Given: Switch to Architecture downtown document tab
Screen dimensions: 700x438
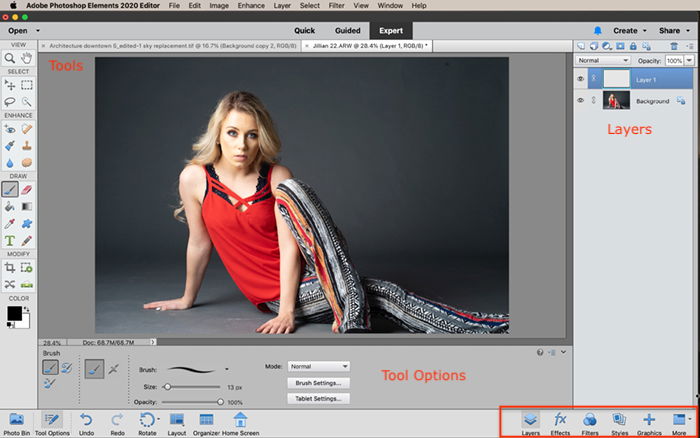Looking at the screenshot, I should point(173,46).
